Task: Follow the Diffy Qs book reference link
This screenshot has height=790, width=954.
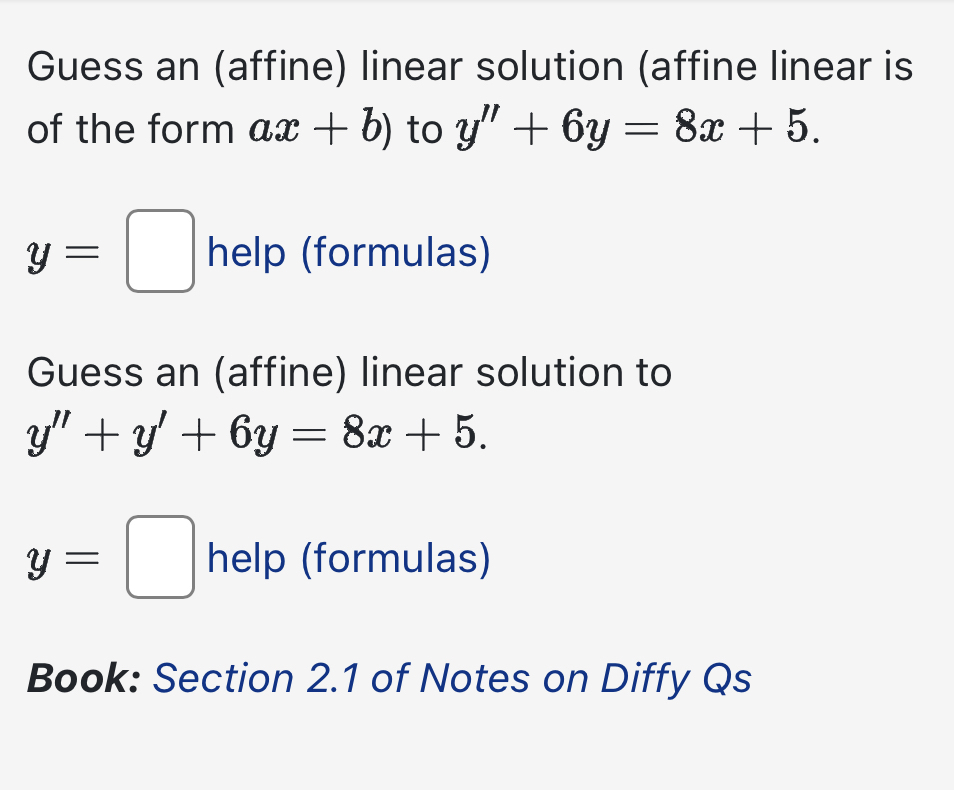Action: [451, 679]
